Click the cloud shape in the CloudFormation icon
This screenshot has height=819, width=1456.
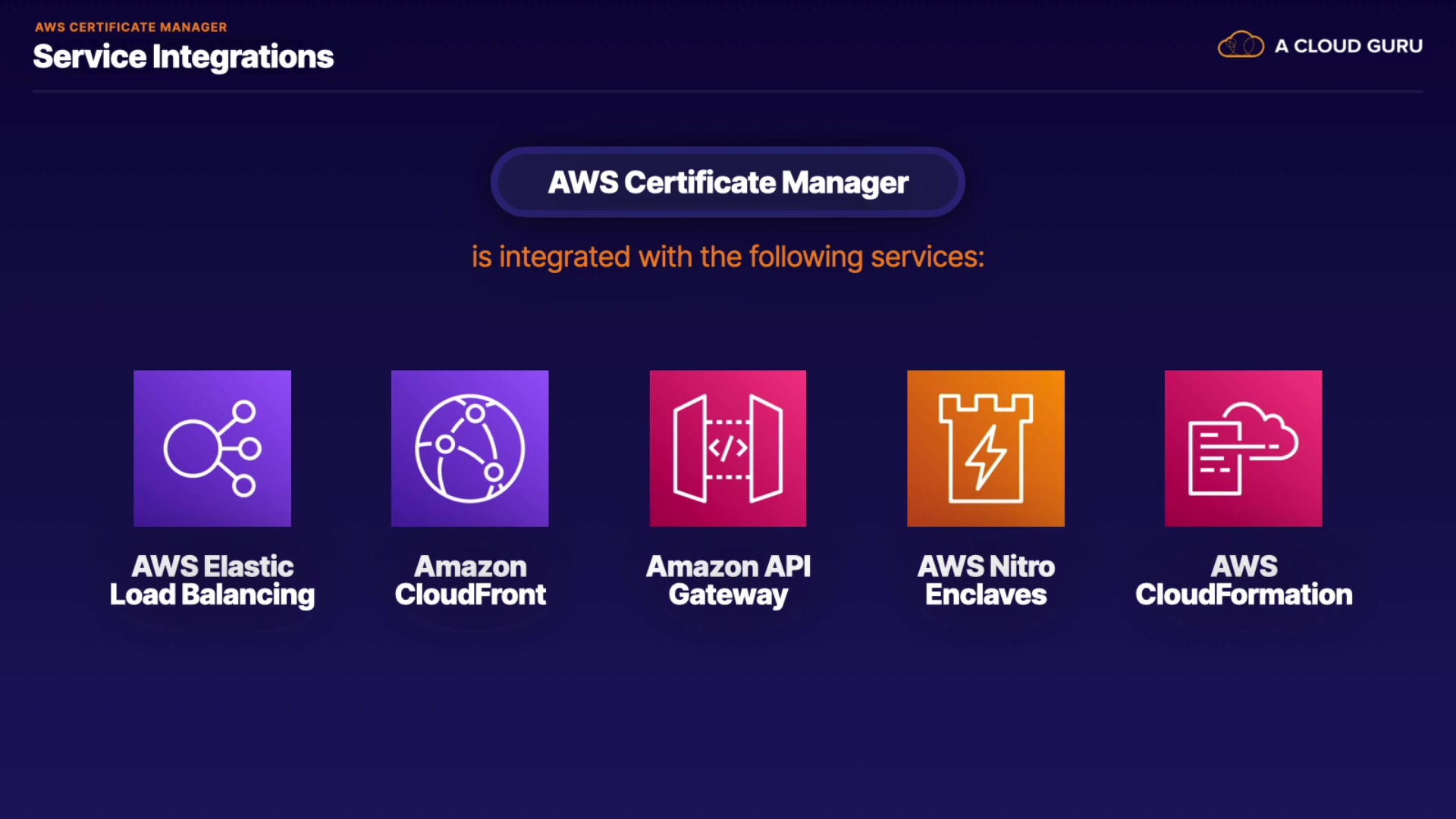pos(1265,429)
